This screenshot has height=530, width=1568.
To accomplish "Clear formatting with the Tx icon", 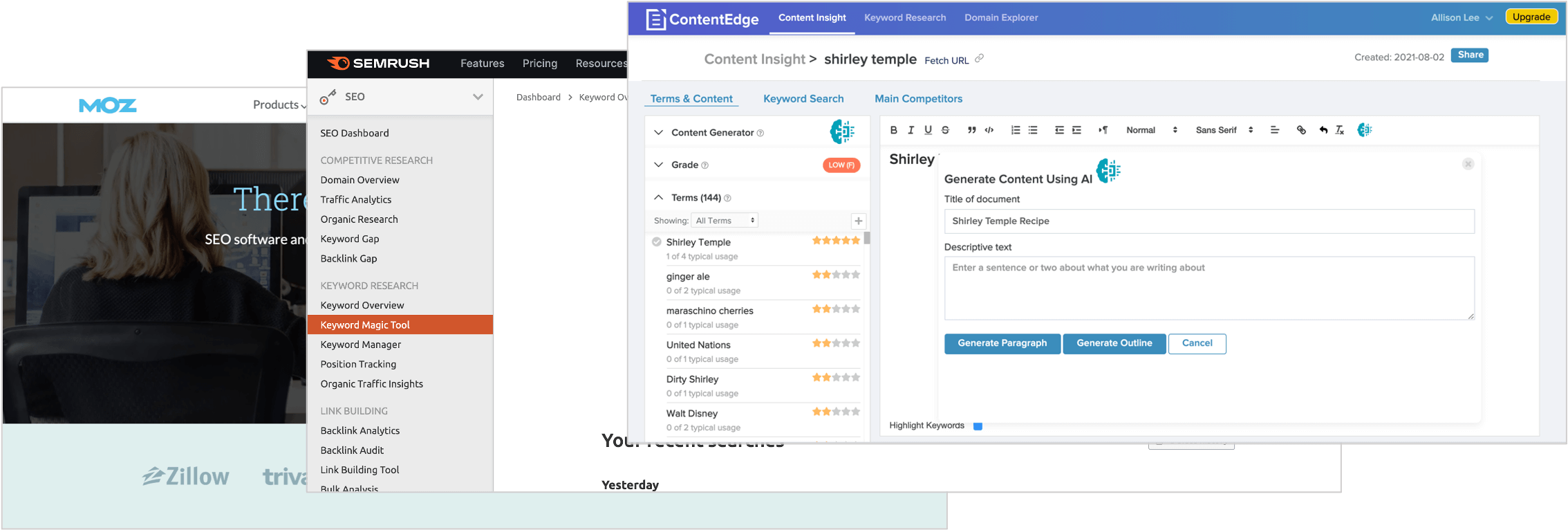I will tap(1339, 130).
